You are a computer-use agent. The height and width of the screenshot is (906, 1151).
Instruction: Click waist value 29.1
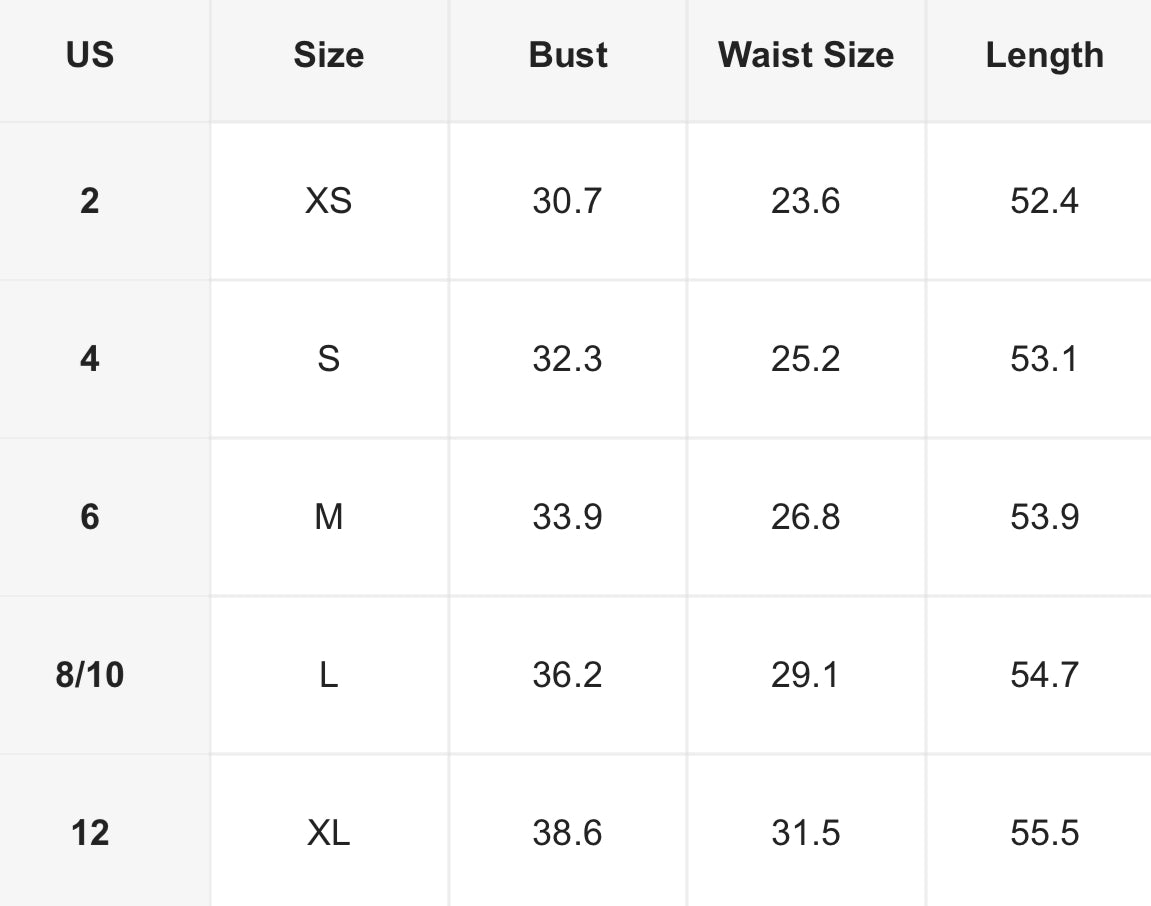pyautogui.click(x=805, y=675)
